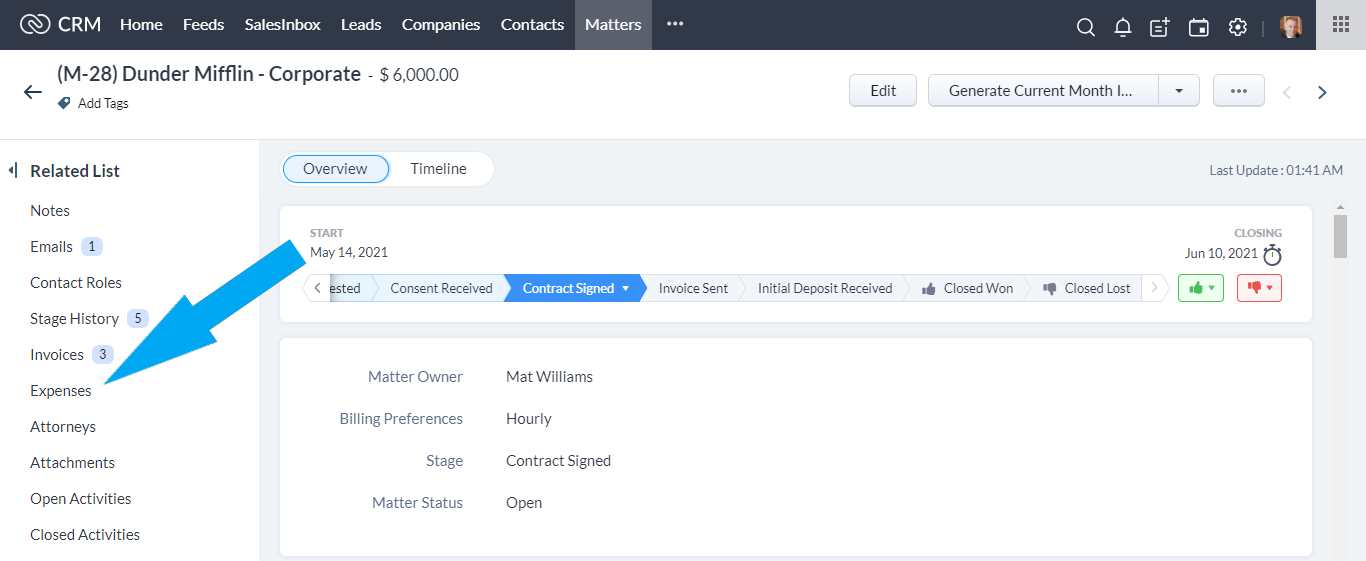Click the Mat Williams owner value

(x=549, y=377)
